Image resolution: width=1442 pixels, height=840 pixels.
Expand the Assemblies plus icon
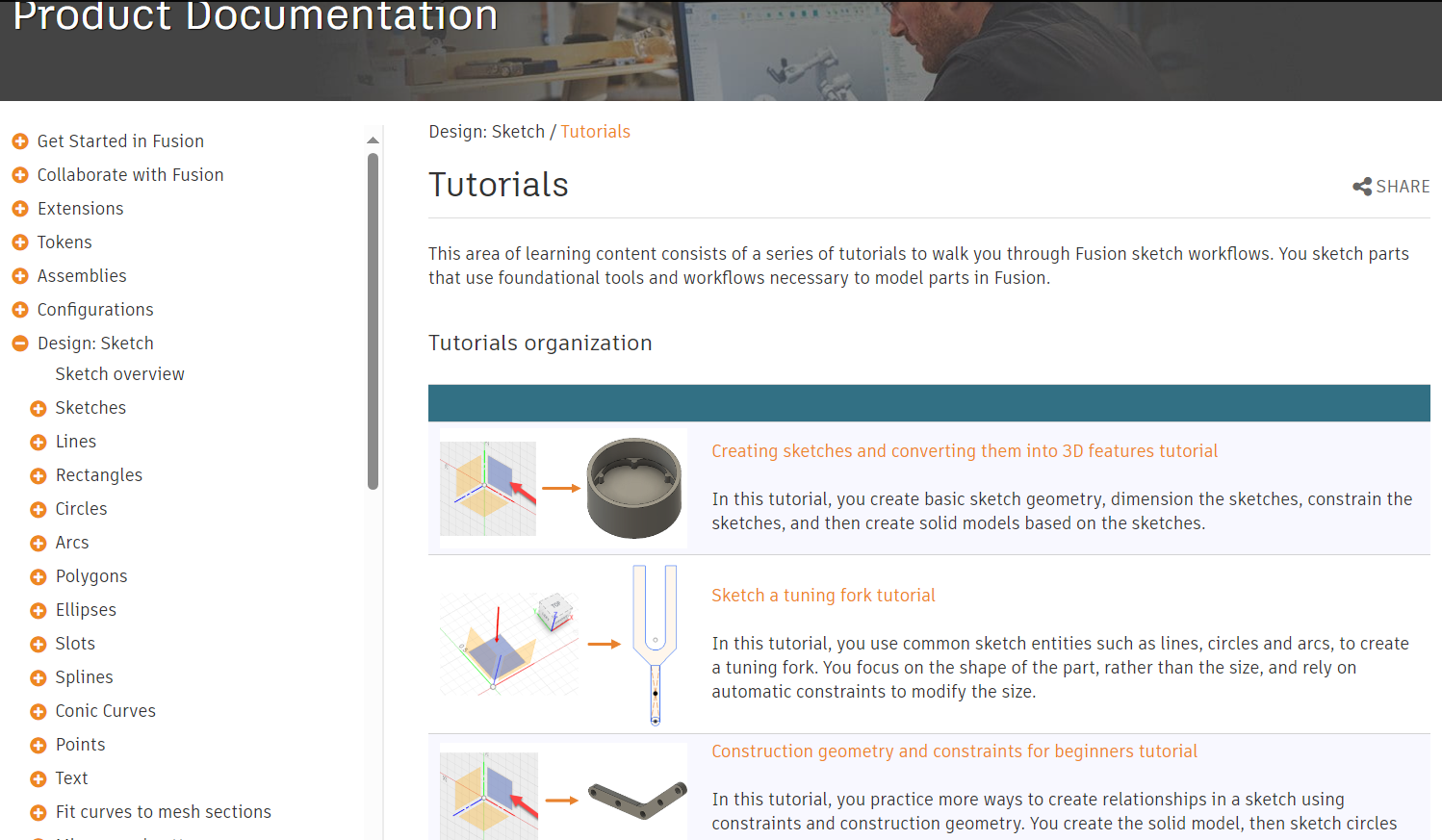pos(20,276)
